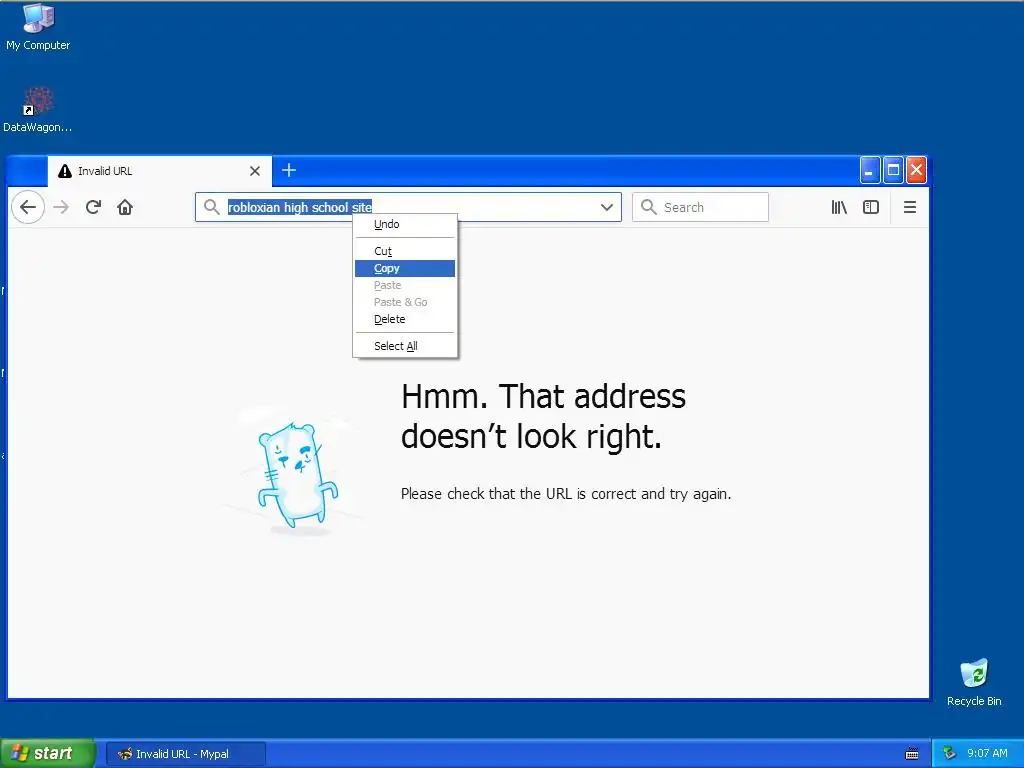This screenshot has height=768, width=1024.
Task: Click the blue mascot illustration
Action: 297,475
